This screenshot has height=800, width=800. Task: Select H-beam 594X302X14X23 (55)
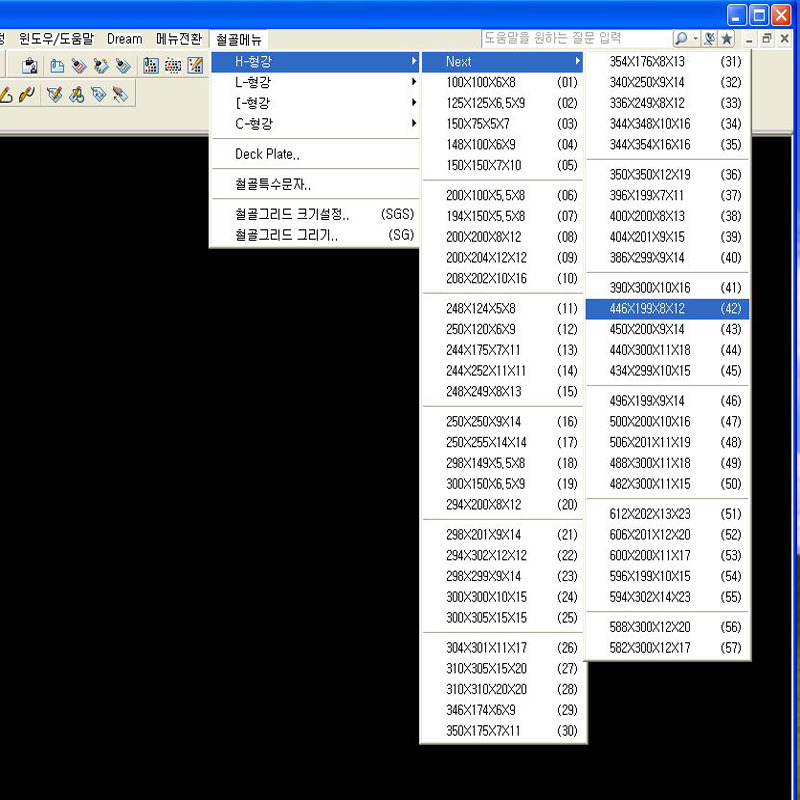pos(667,597)
